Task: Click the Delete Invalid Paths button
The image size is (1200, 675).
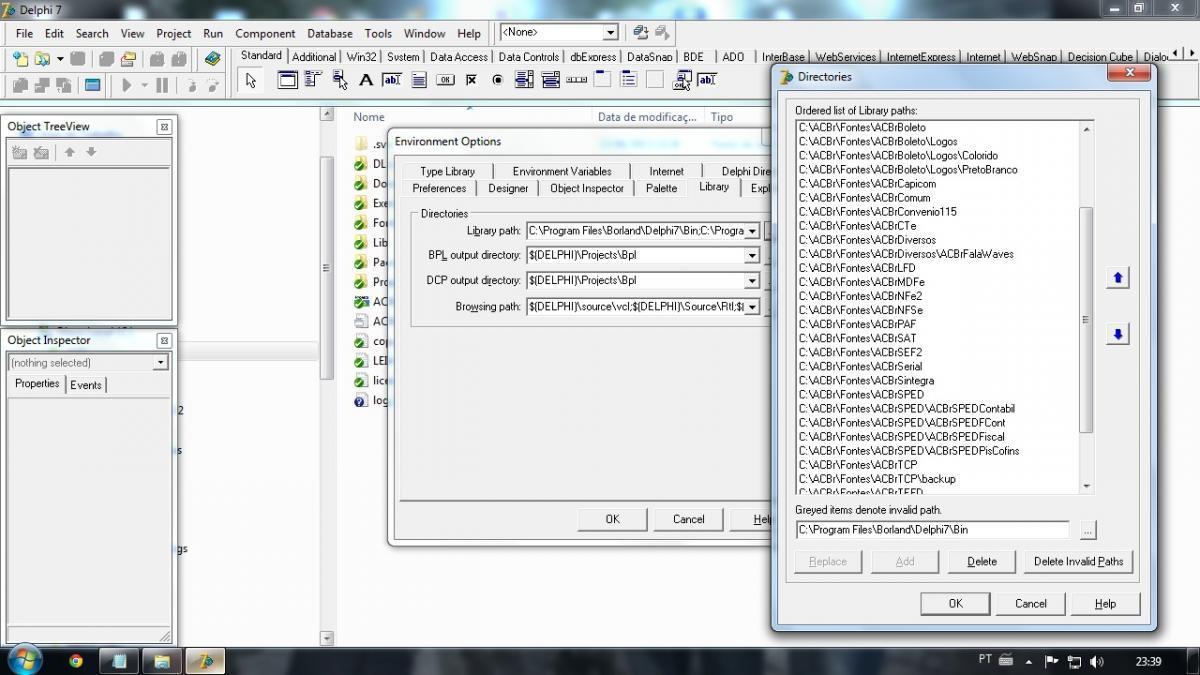Action: pyautogui.click(x=1078, y=562)
